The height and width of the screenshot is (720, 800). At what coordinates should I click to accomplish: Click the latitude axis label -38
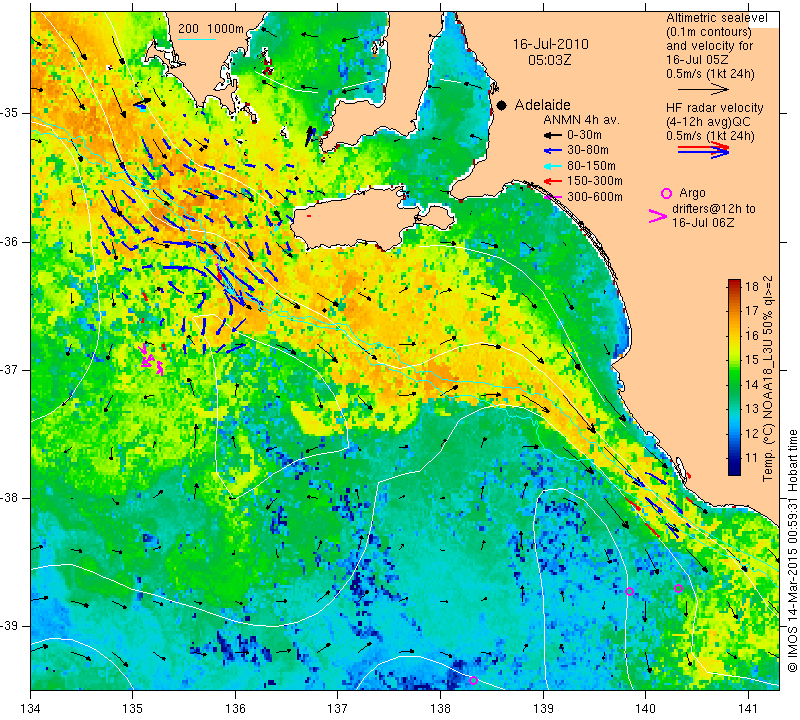tap(9, 498)
